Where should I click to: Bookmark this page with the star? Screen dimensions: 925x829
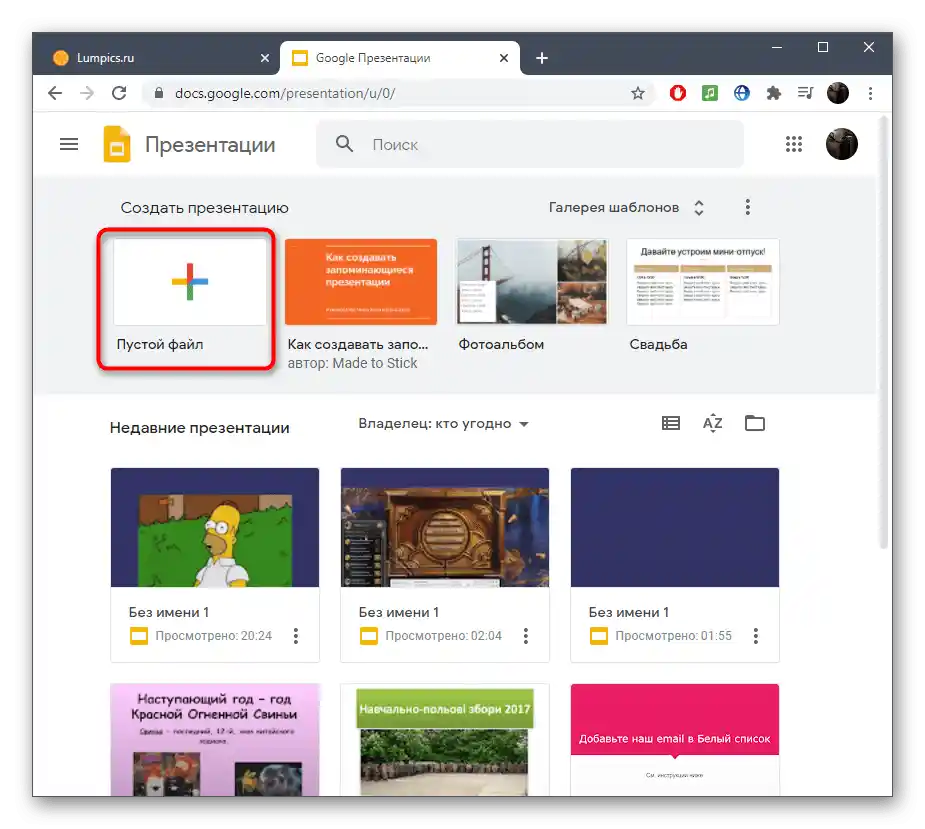pyautogui.click(x=638, y=93)
